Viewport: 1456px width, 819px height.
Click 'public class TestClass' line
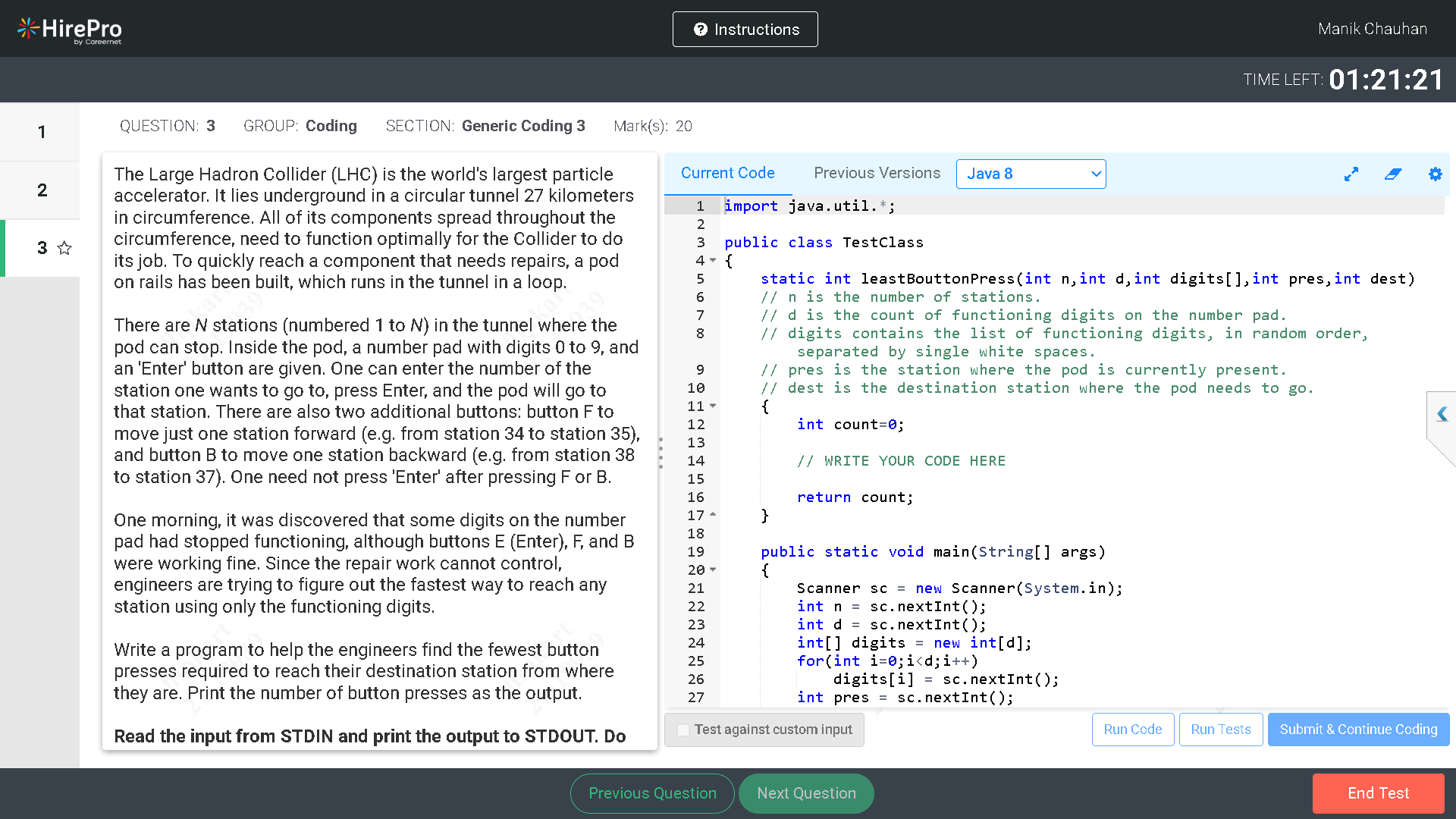824,243
